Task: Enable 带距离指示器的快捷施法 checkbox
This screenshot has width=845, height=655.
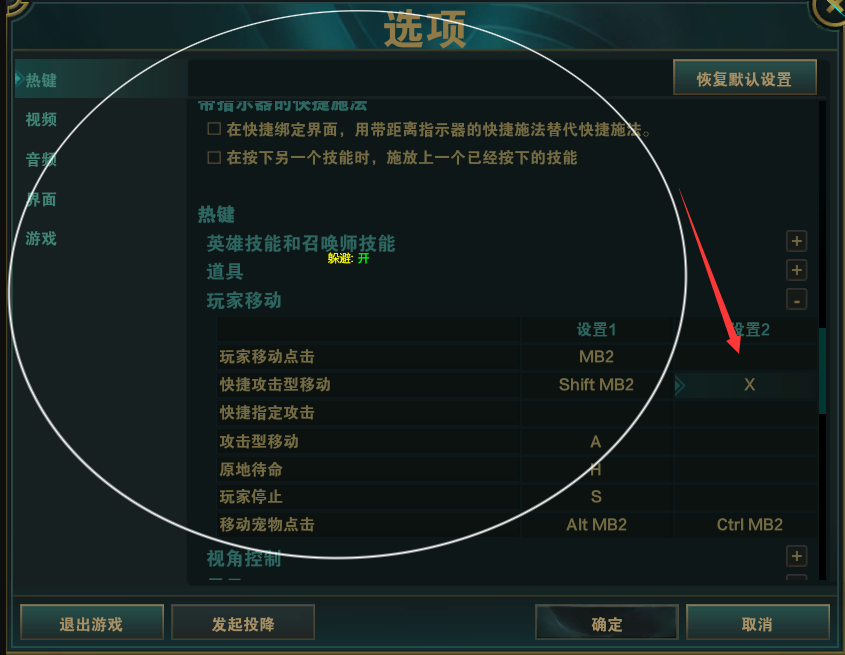Action: (x=214, y=129)
